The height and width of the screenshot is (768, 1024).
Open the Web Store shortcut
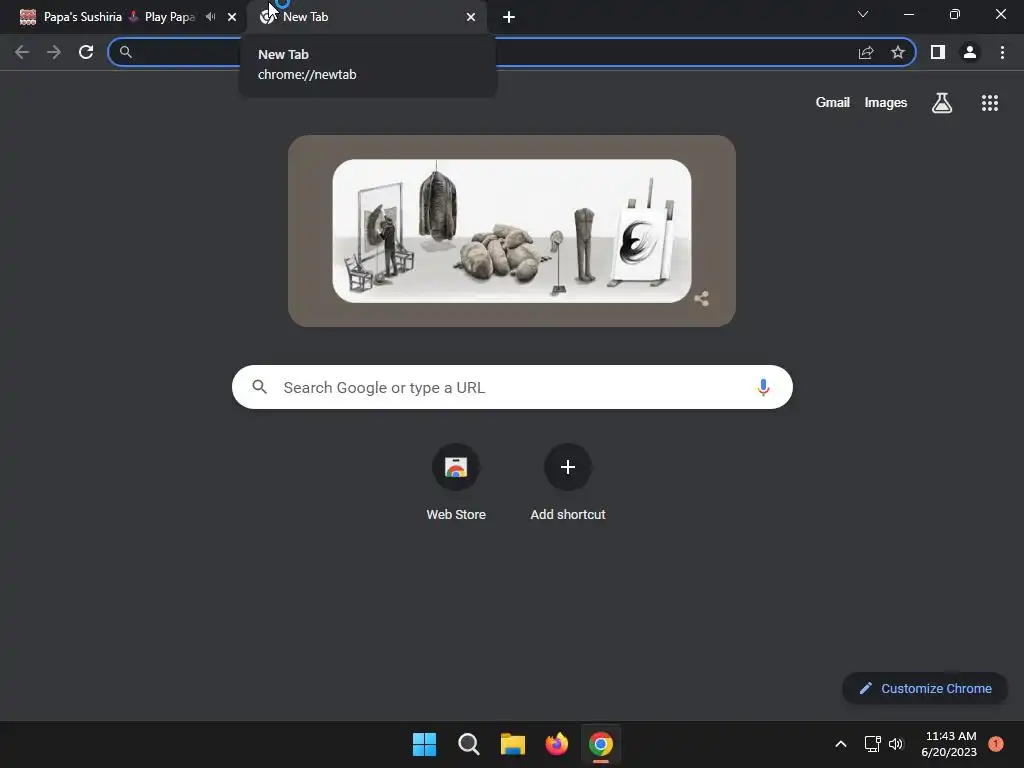click(x=456, y=483)
